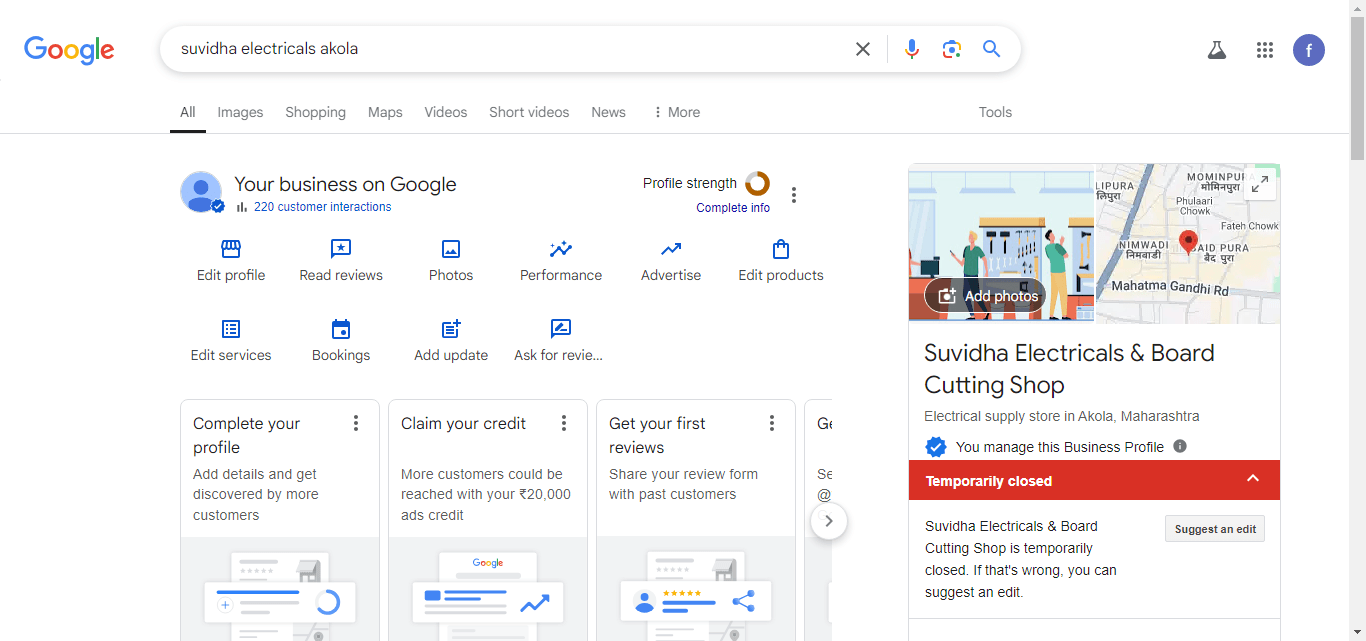Switch to the Images tab
The width and height of the screenshot is (1366, 641).
[x=240, y=112]
